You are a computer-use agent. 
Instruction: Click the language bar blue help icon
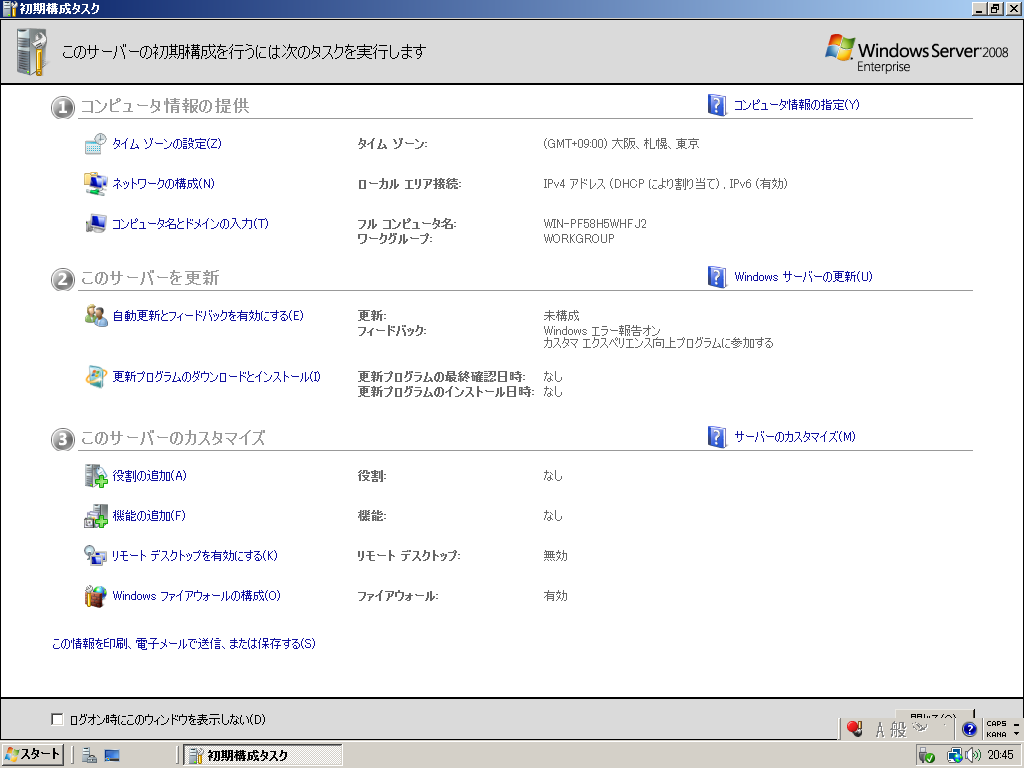(x=969, y=729)
